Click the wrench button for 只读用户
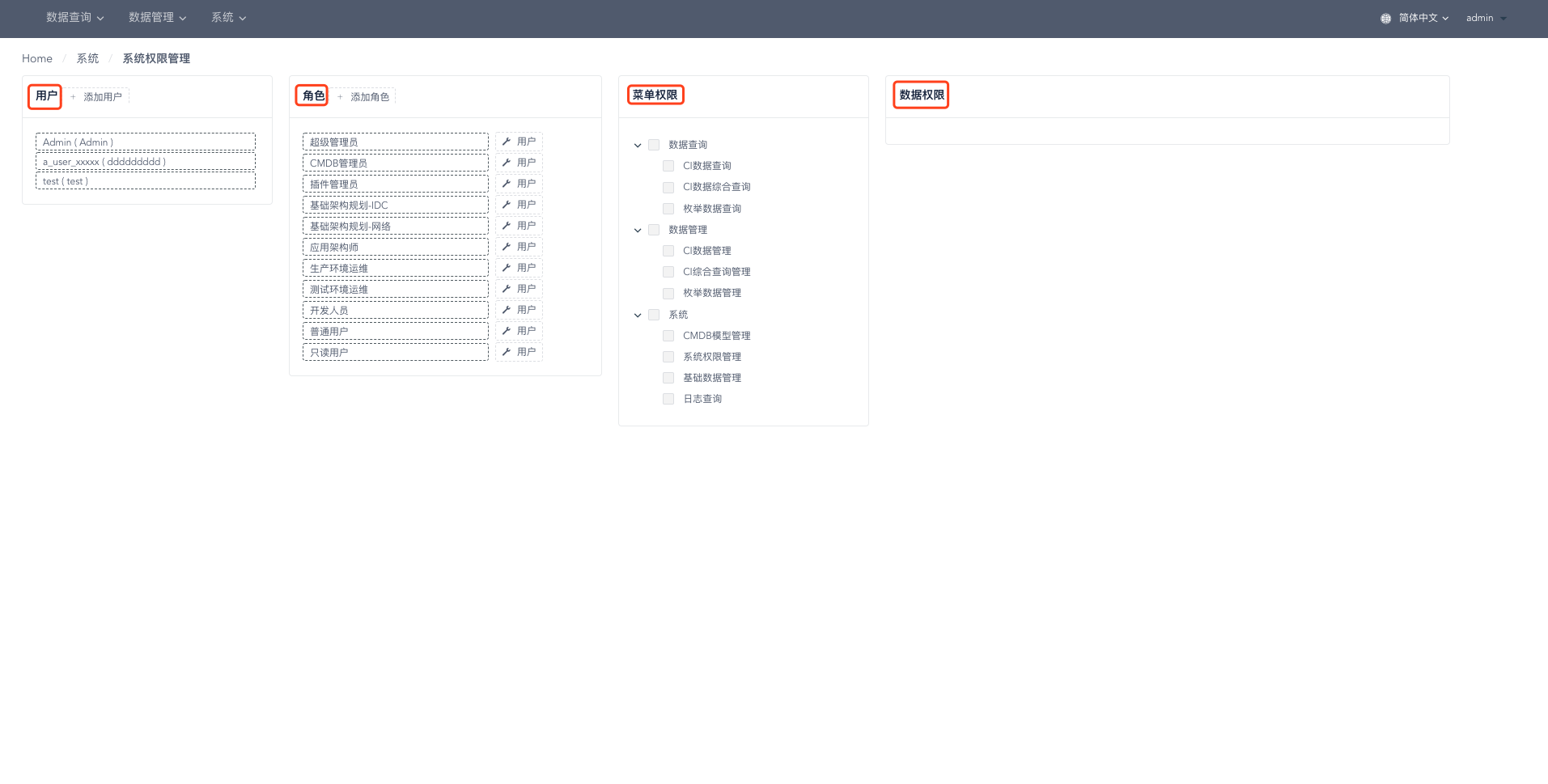Viewport: 1548px width, 784px height. [519, 352]
